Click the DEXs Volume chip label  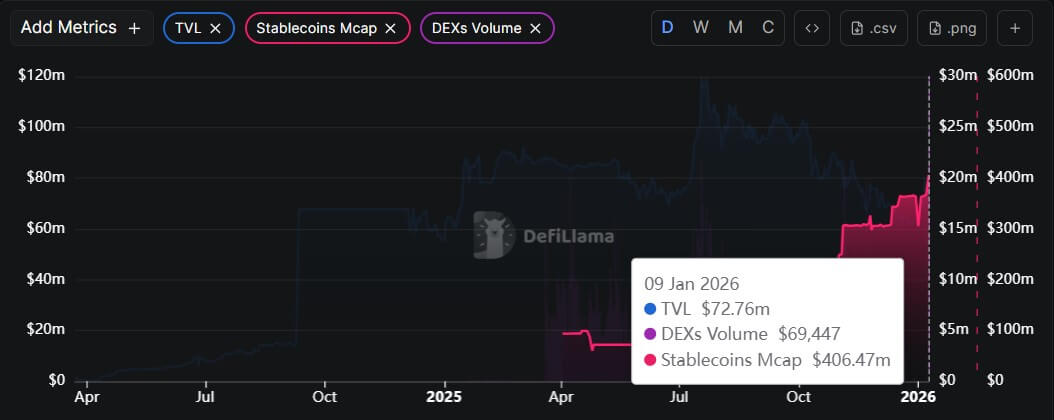(478, 29)
